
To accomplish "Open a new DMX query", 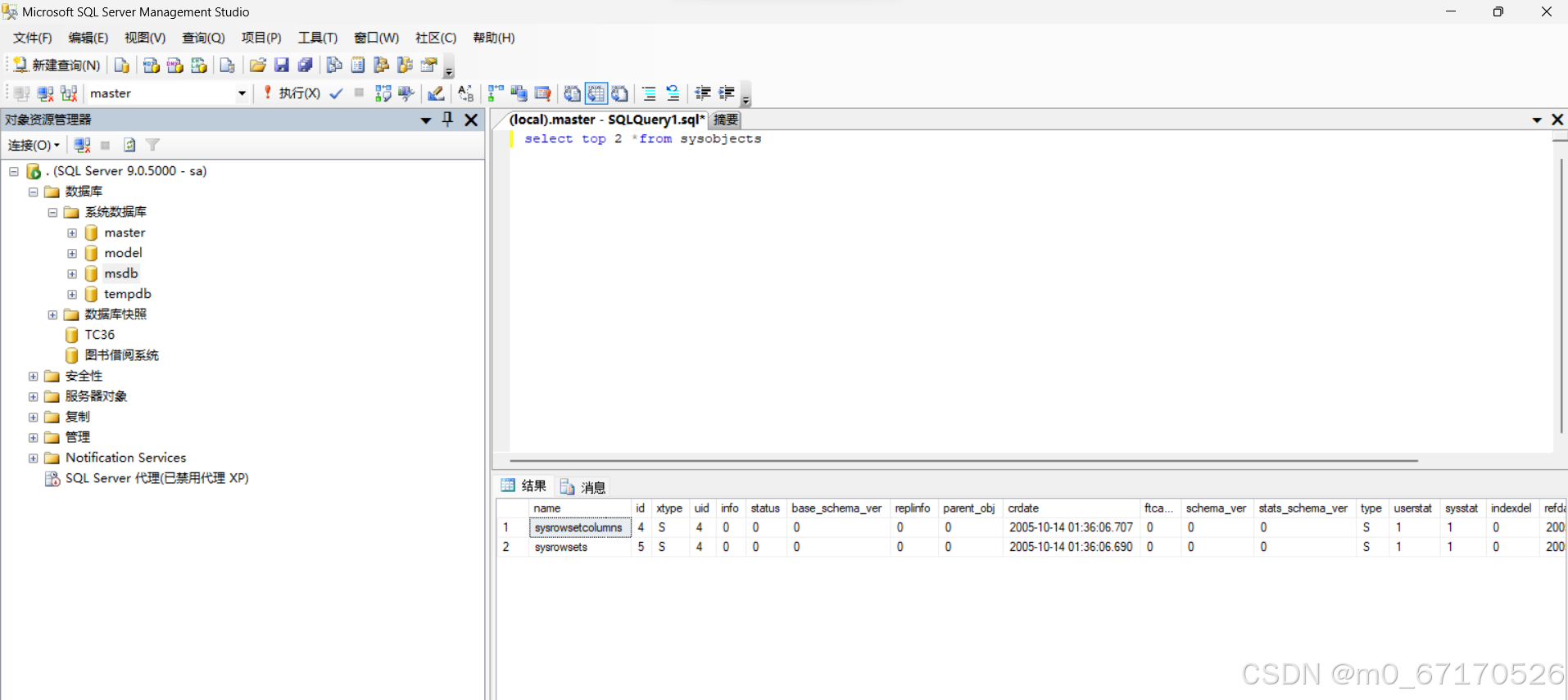I will coord(174,65).
